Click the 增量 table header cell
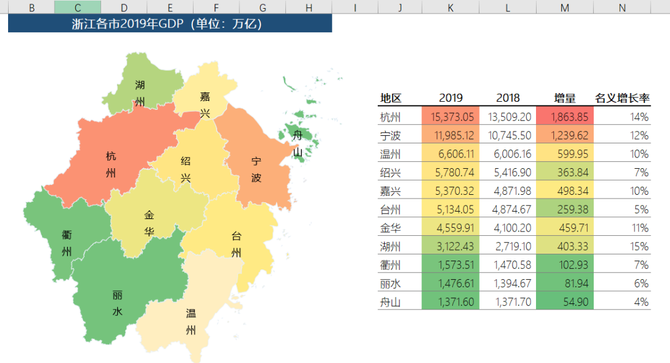 pyautogui.click(x=565, y=98)
